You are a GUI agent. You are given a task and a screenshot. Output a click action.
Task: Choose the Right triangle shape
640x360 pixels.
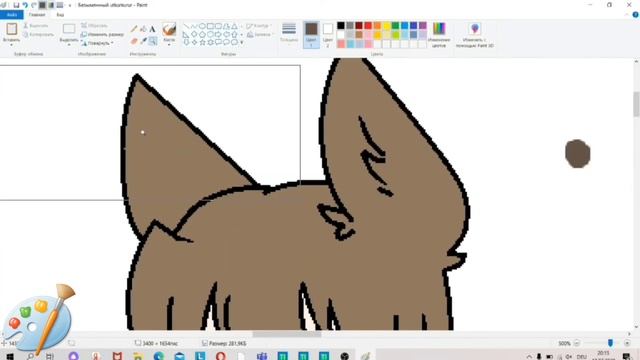pyautogui.click(x=187, y=34)
